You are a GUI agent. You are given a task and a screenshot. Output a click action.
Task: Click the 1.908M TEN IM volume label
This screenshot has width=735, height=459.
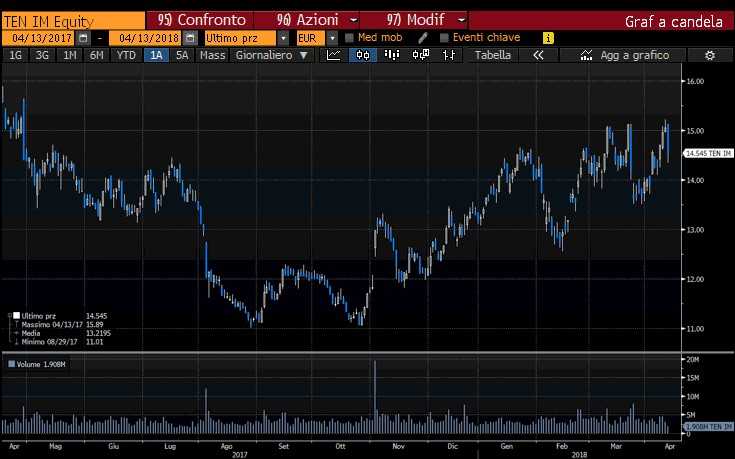(x=708, y=427)
